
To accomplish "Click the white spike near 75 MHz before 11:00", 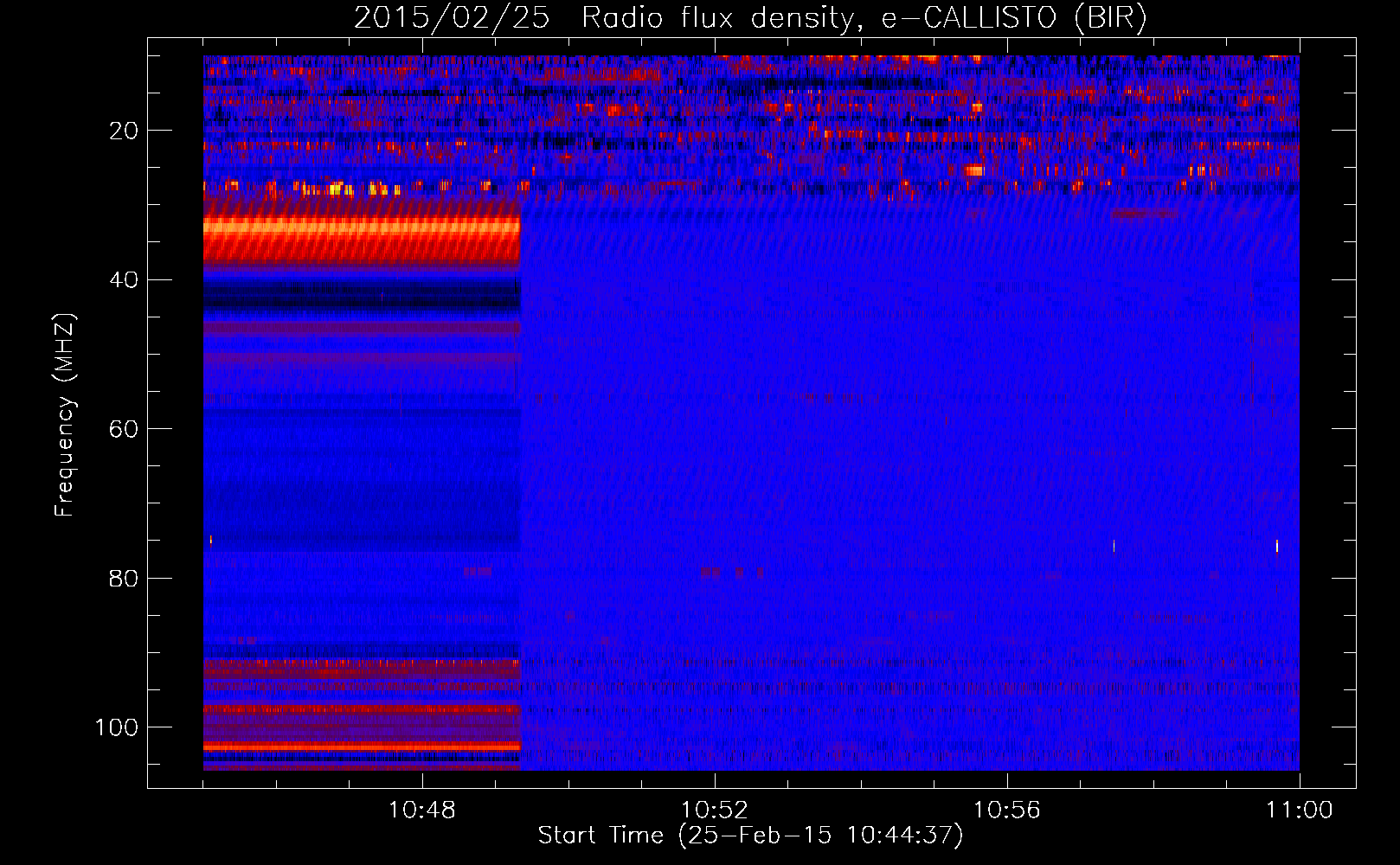I will [1277, 546].
